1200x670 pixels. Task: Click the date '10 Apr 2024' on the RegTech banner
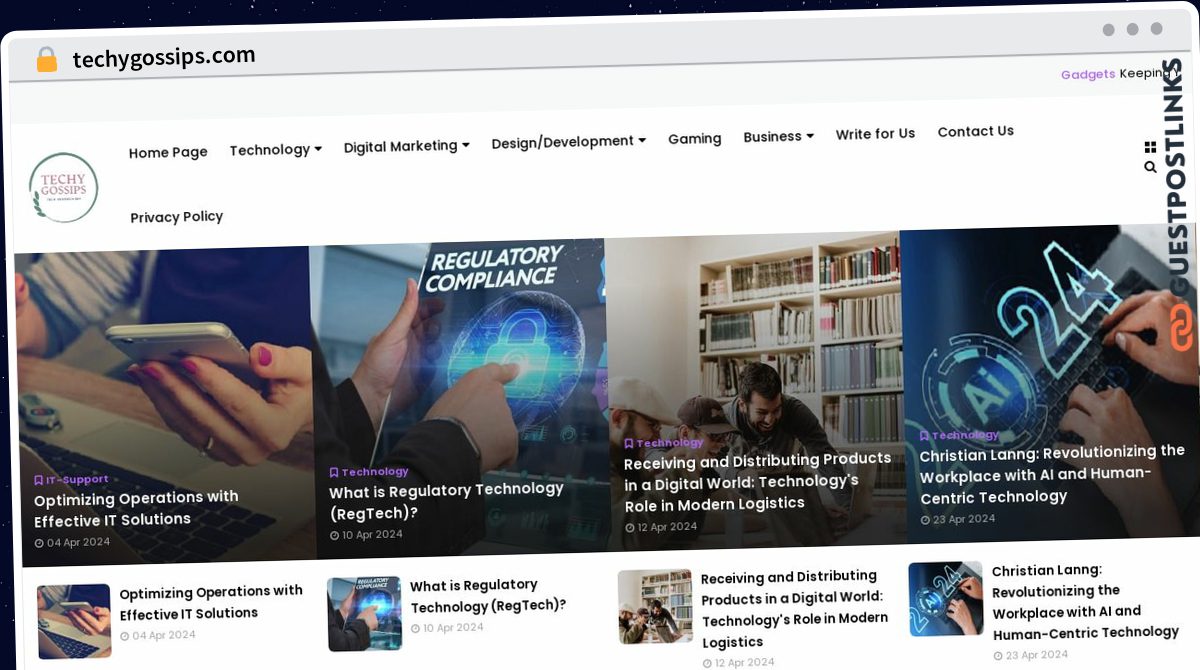tap(366, 535)
